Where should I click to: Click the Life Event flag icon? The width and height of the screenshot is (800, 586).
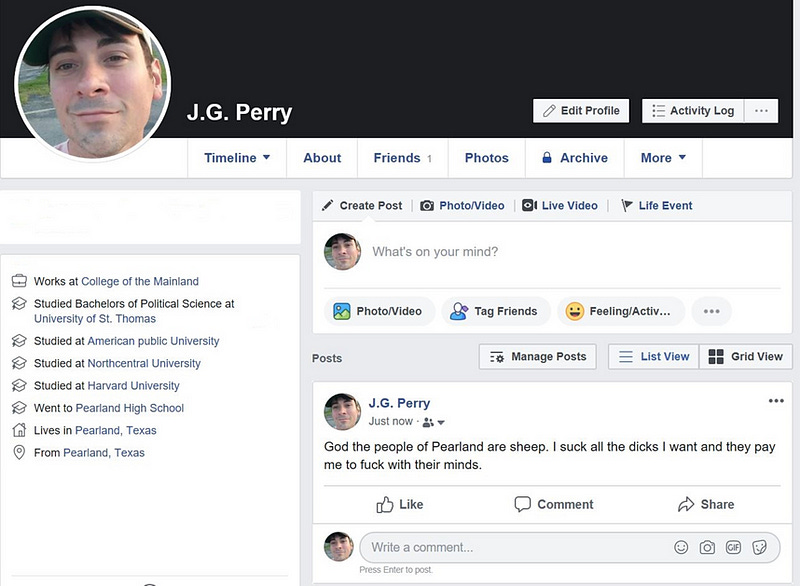pos(627,206)
